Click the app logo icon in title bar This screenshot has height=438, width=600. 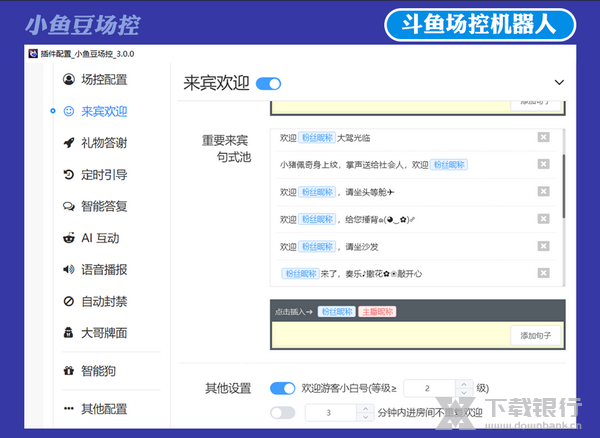(33, 54)
